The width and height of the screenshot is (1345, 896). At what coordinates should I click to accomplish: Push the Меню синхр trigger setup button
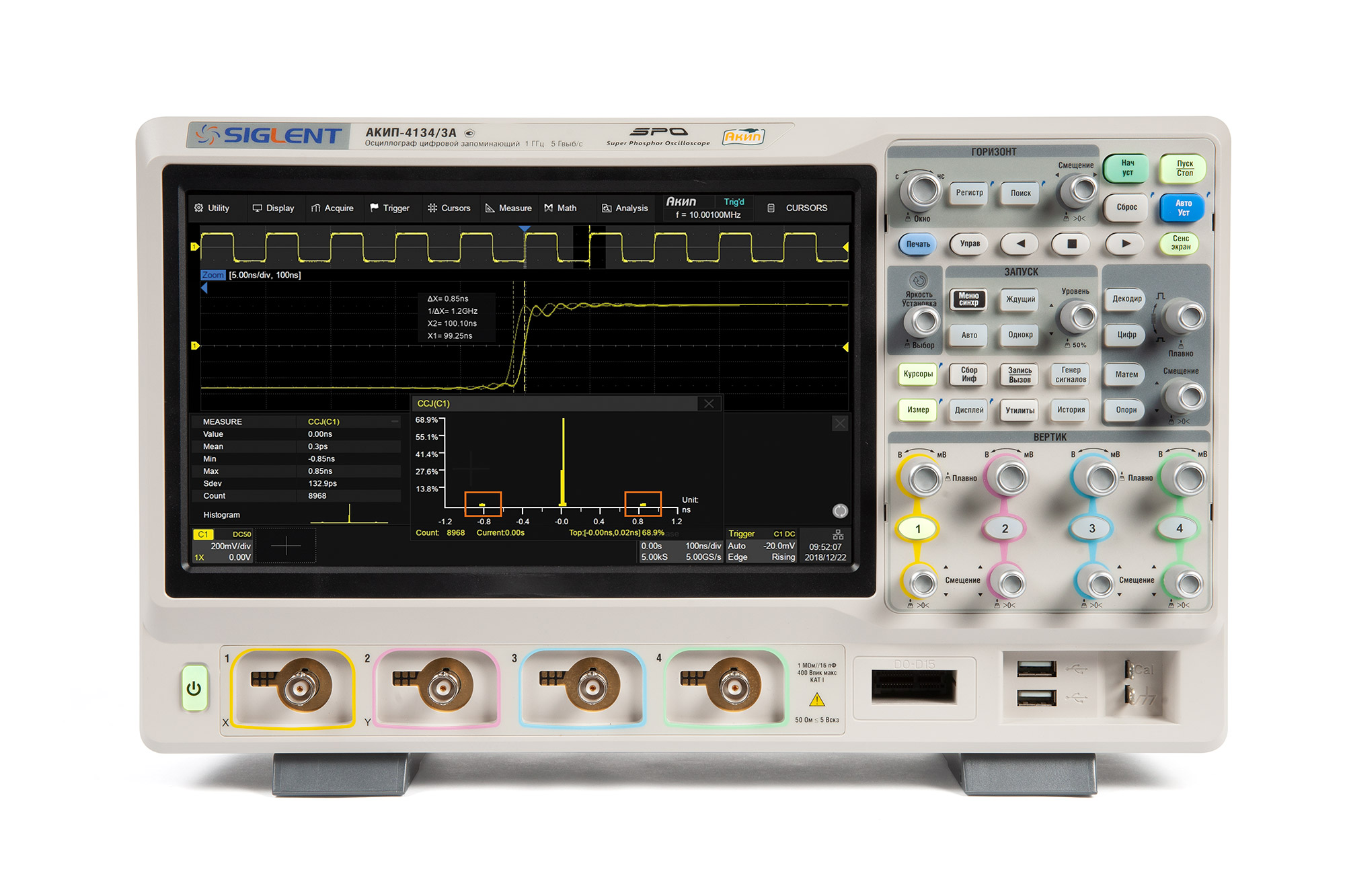coord(968,299)
